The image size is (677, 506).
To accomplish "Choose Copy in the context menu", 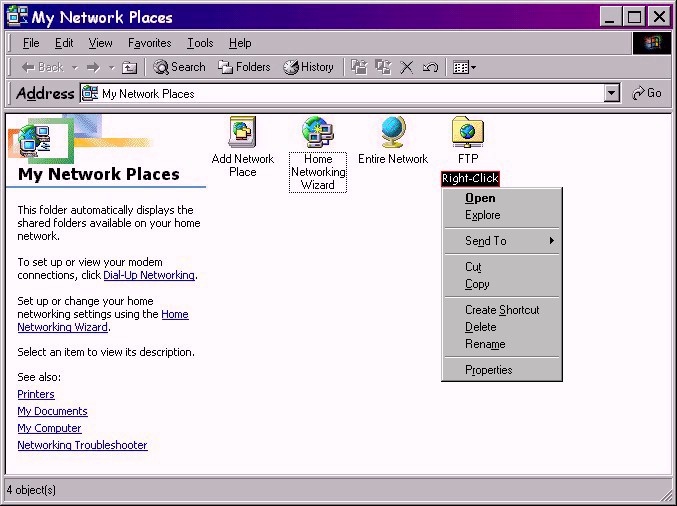I will [502, 284].
